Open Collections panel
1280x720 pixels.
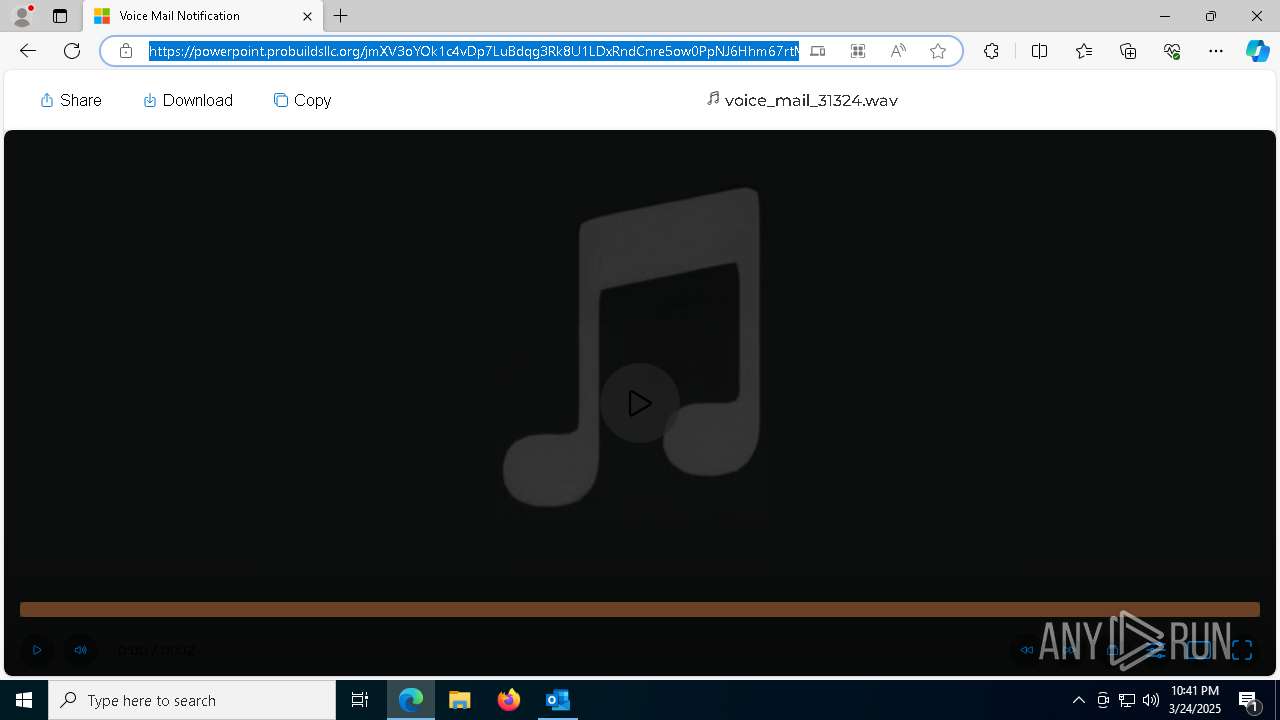point(1128,51)
